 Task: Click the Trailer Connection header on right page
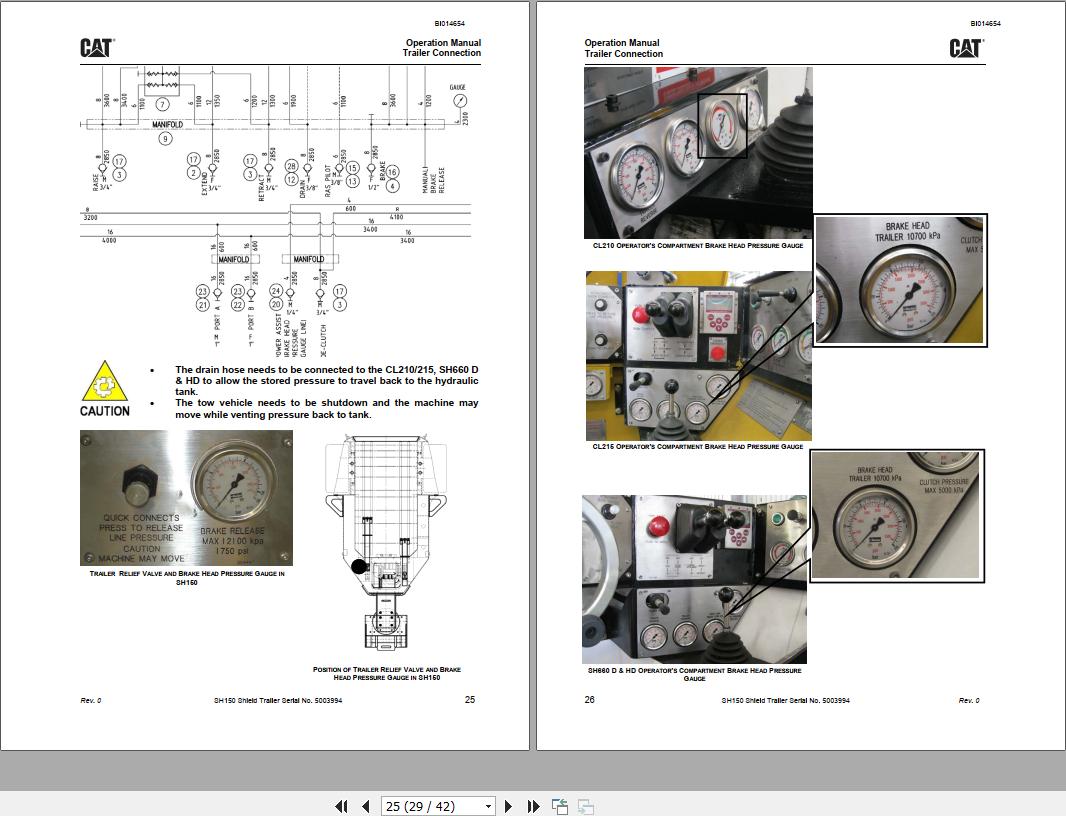click(622, 53)
